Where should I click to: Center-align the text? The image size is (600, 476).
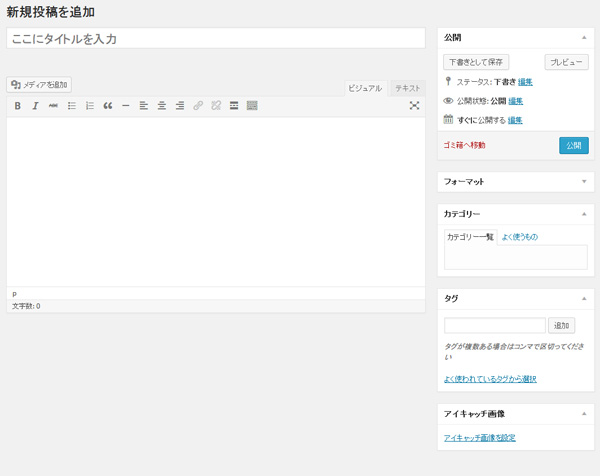[162, 106]
